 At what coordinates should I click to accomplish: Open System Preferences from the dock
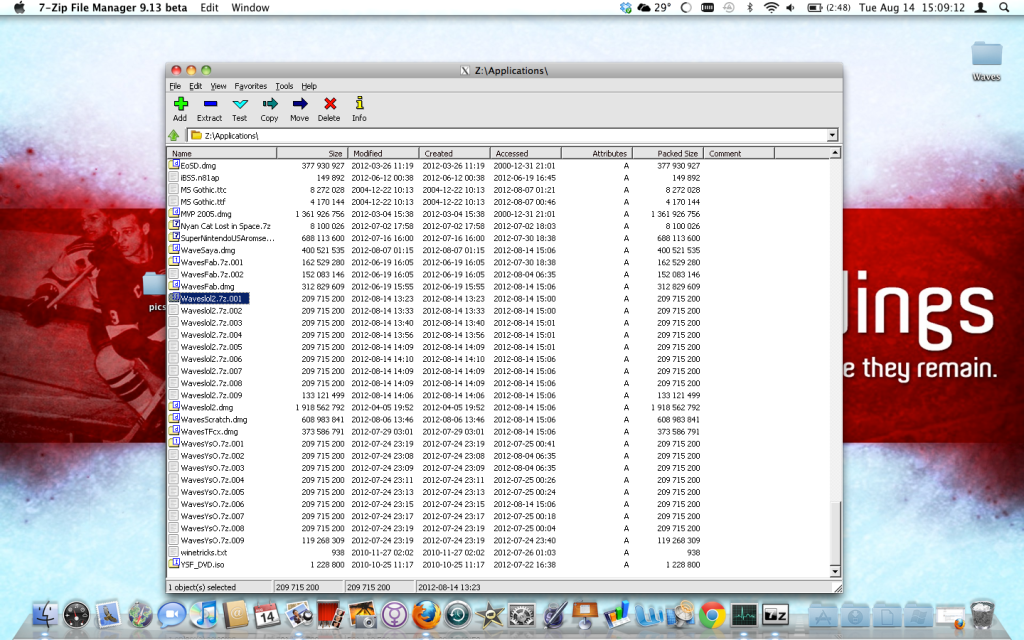(520, 615)
